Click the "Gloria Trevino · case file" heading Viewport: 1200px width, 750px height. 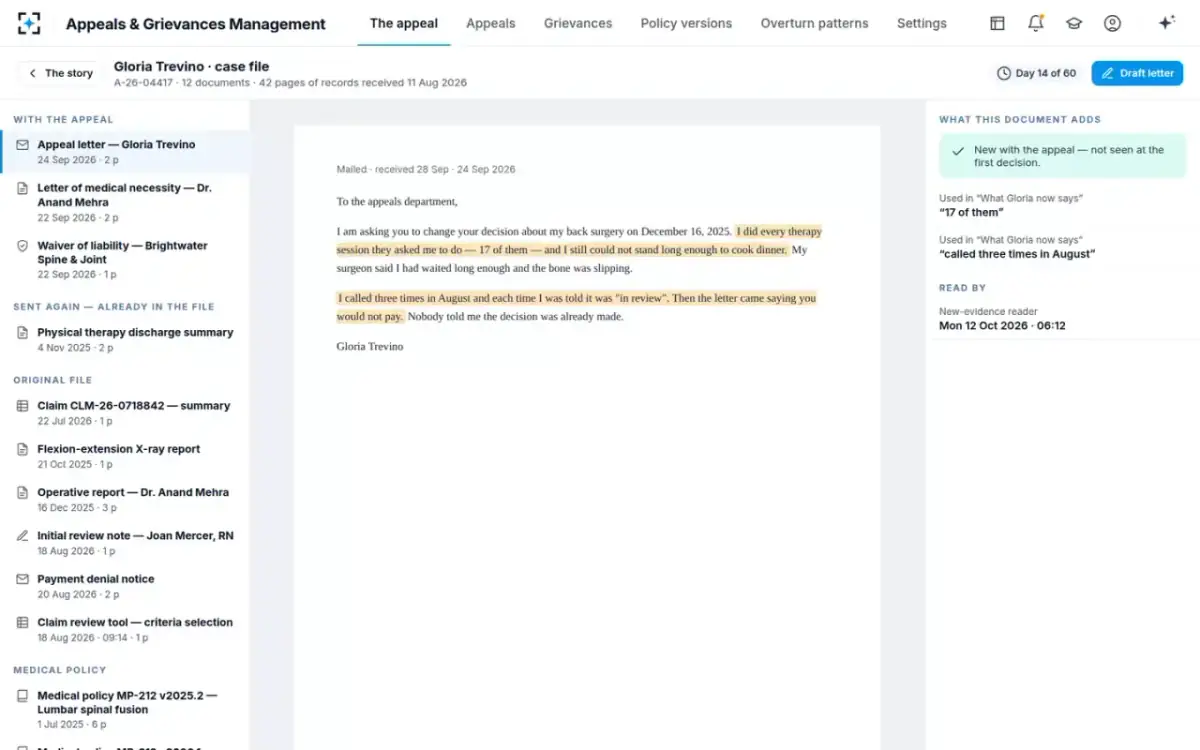[191, 66]
